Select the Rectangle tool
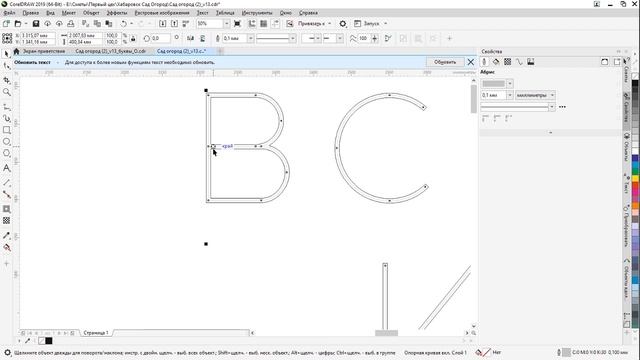The width and height of the screenshot is (640, 360). [x=7, y=130]
